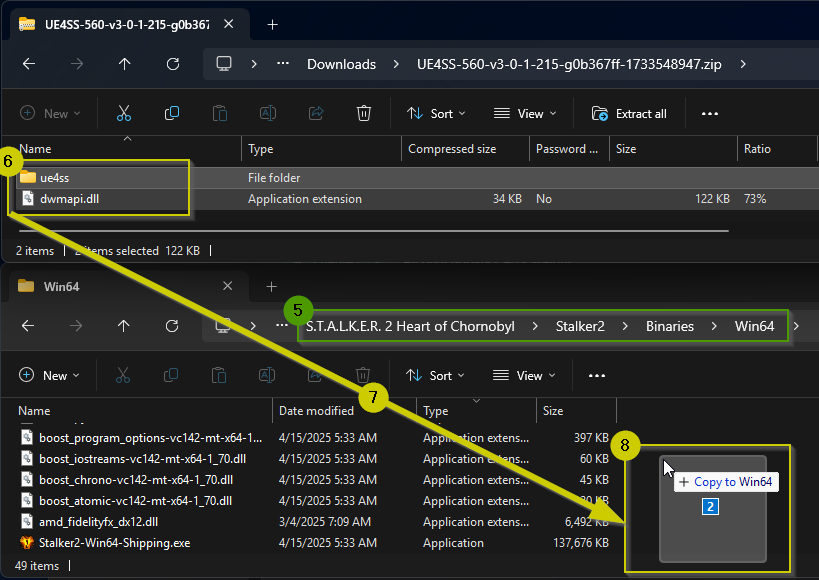Expand chevron after the zip file name breadcrumb
Screen dimensions: 819x580
click(743, 64)
